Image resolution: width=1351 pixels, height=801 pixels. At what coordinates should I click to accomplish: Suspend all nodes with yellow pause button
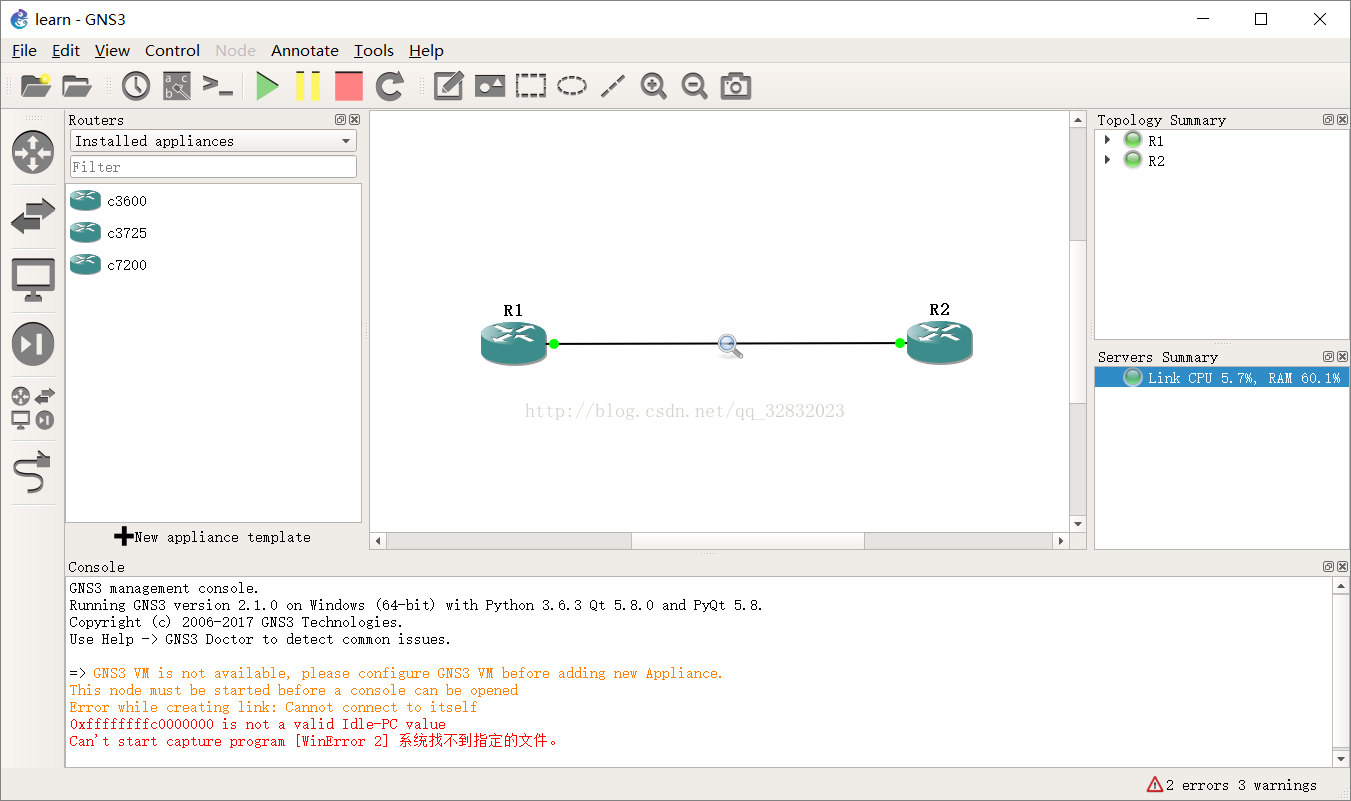click(x=308, y=86)
